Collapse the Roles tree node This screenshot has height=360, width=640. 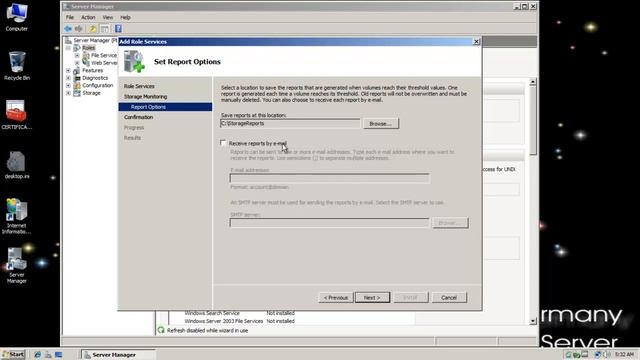click(x=68, y=48)
